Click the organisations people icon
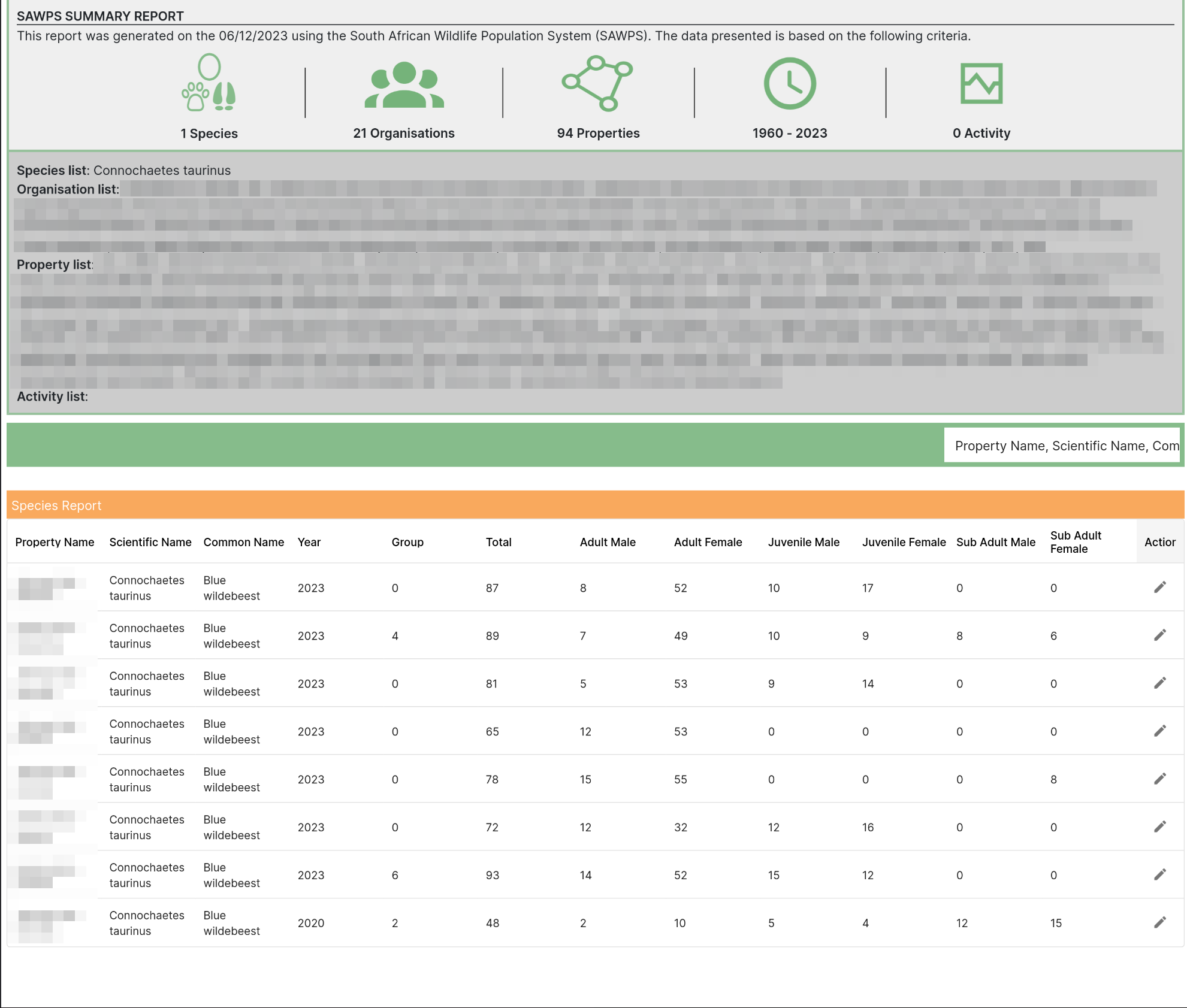Viewport: 1187px width, 1008px height. pyautogui.click(x=404, y=84)
